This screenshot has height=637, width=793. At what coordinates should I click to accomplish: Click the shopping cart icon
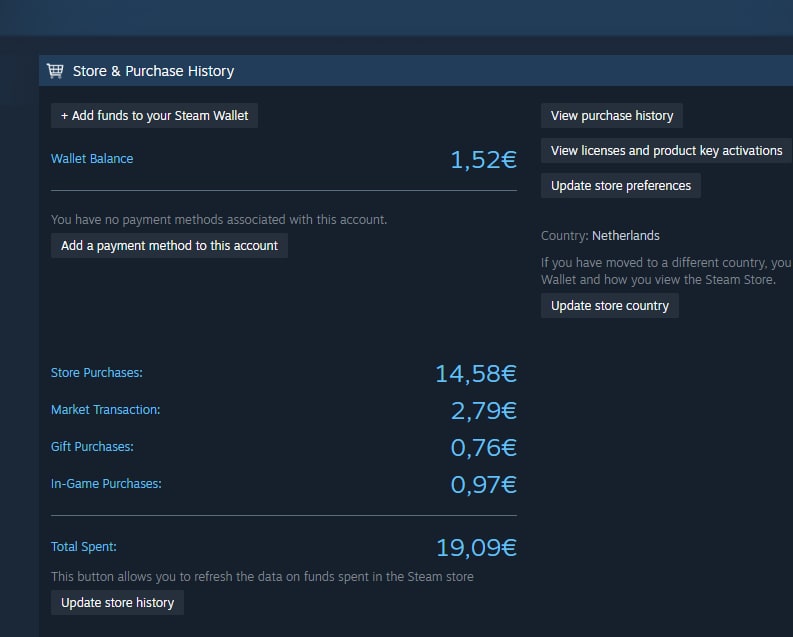55,71
